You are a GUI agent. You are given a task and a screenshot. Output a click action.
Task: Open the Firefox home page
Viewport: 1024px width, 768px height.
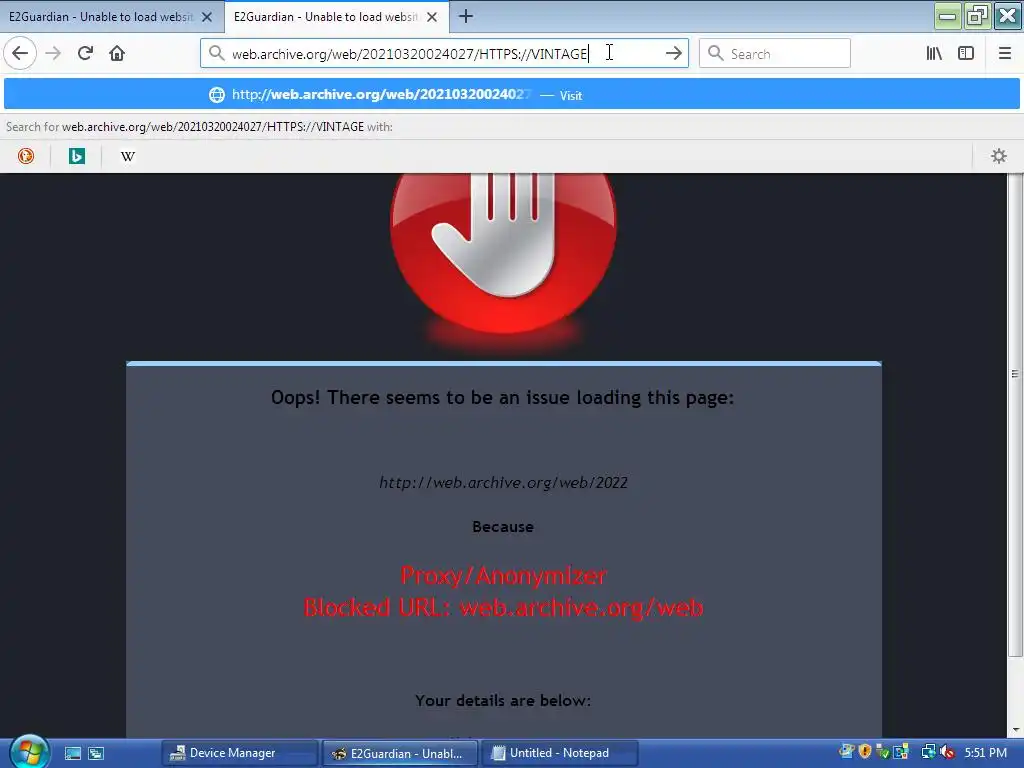[117, 53]
